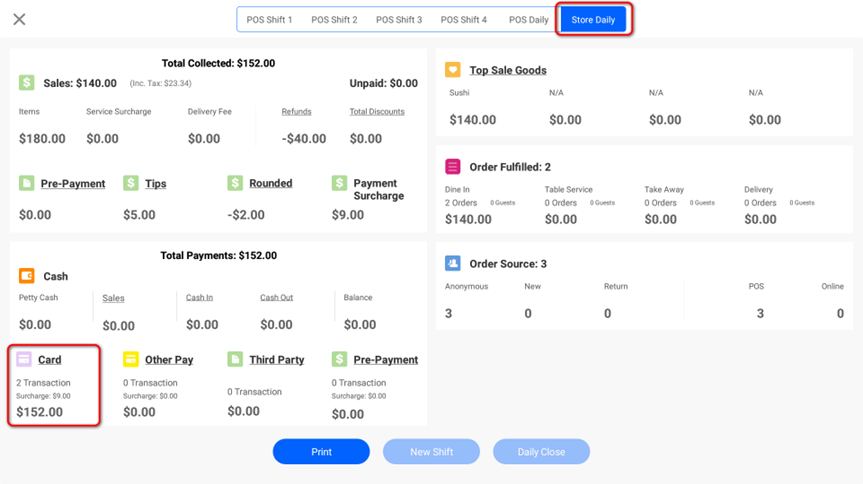Click the green Tips dollar icon
The image size is (863, 484).
pyautogui.click(x=131, y=184)
